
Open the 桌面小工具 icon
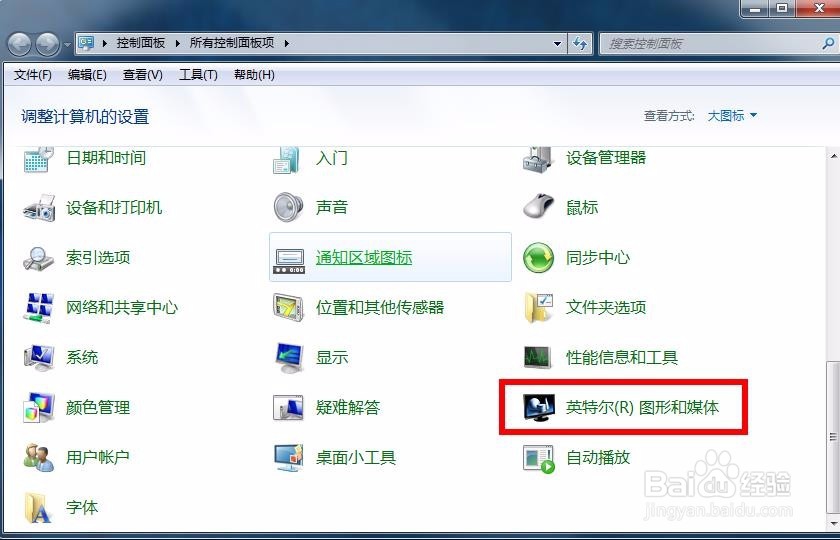(x=288, y=458)
